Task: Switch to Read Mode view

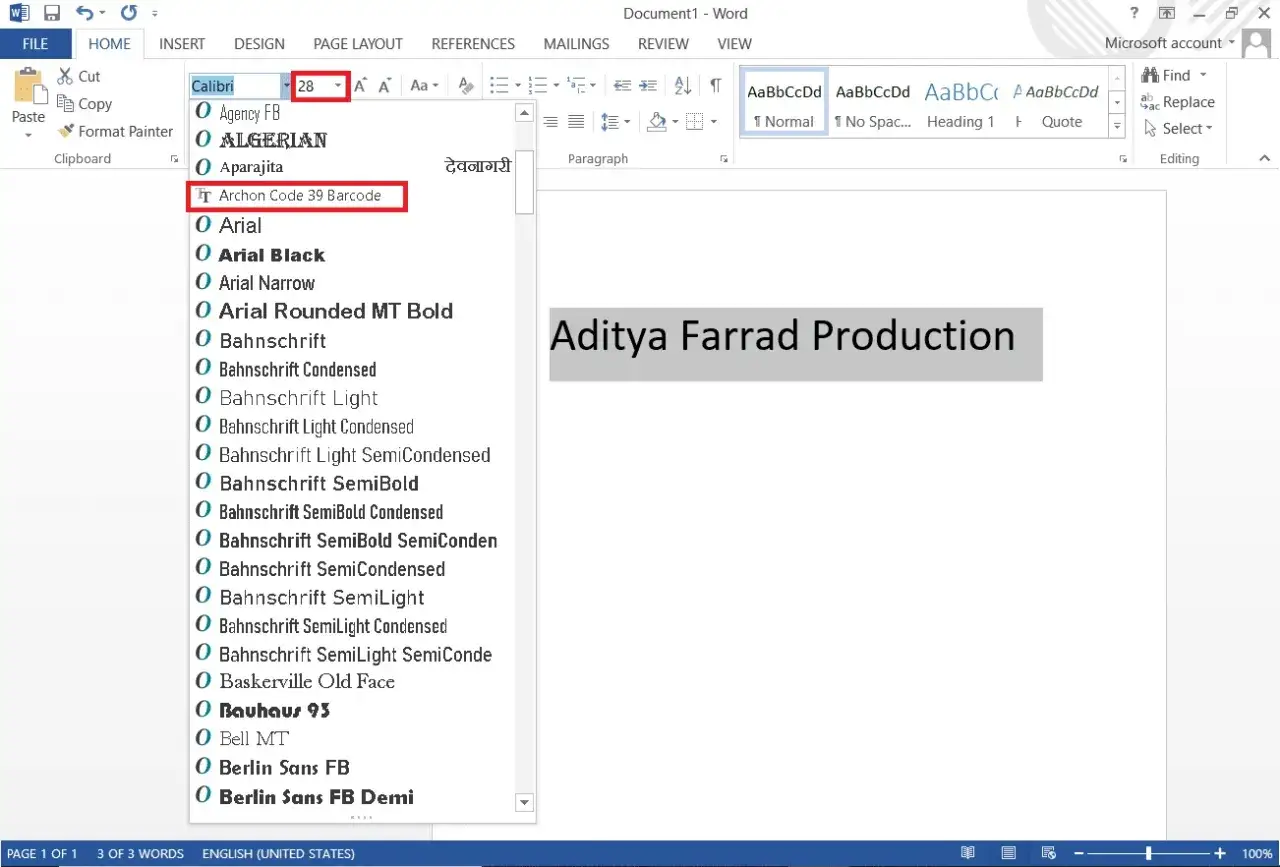Action: pos(967,853)
